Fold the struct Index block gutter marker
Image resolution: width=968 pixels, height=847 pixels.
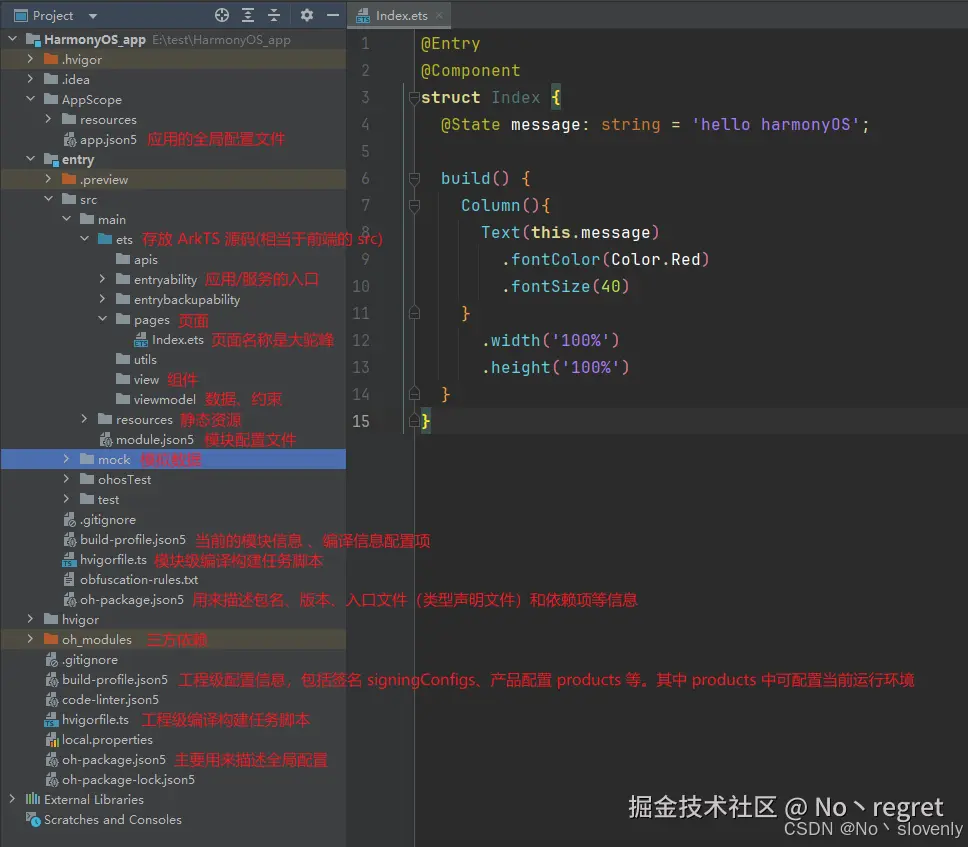click(x=414, y=98)
